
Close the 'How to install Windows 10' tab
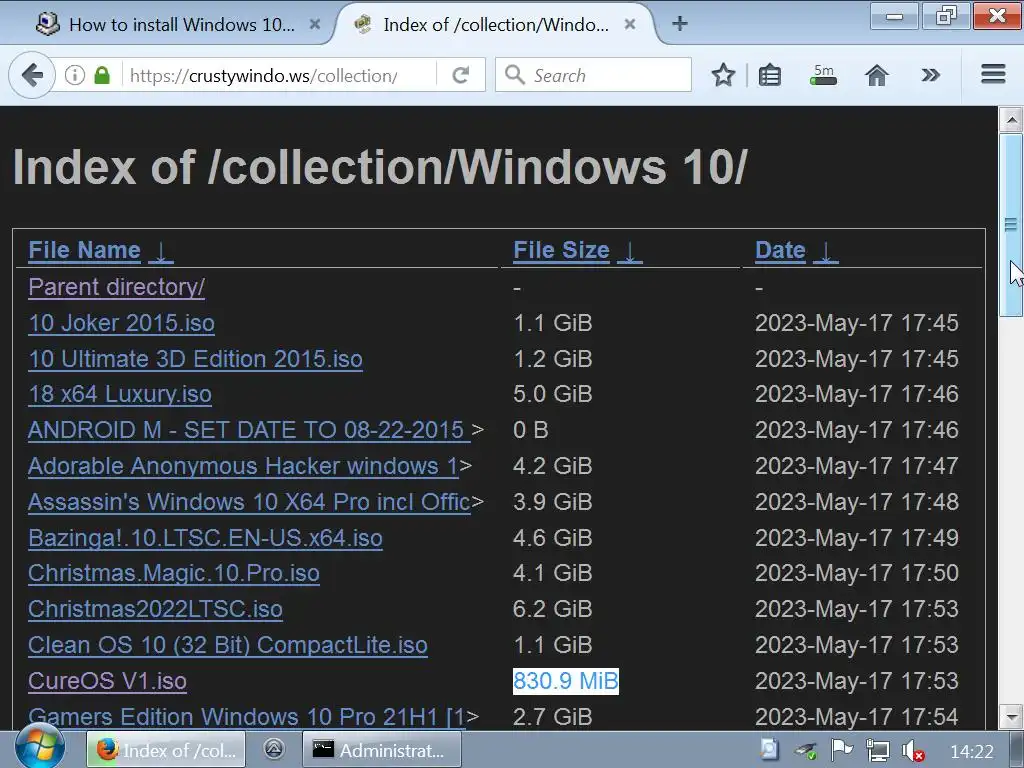[x=315, y=24]
